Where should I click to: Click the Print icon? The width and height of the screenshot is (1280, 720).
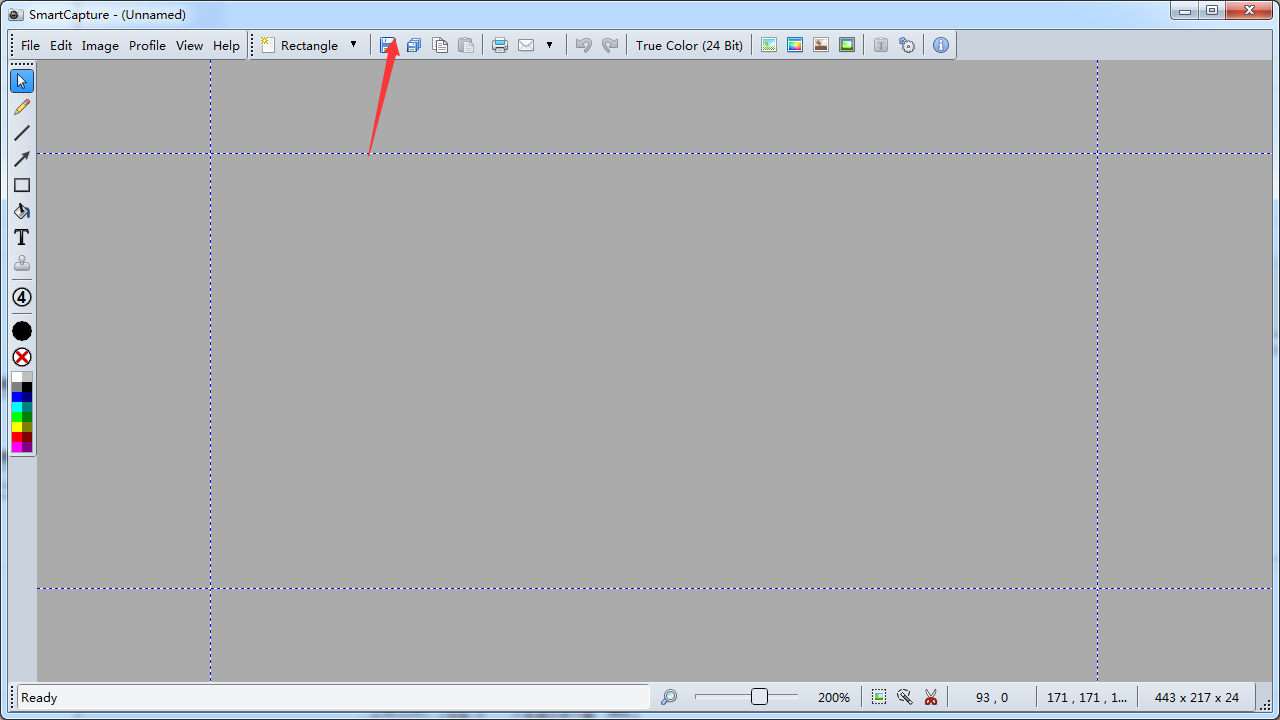point(500,45)
